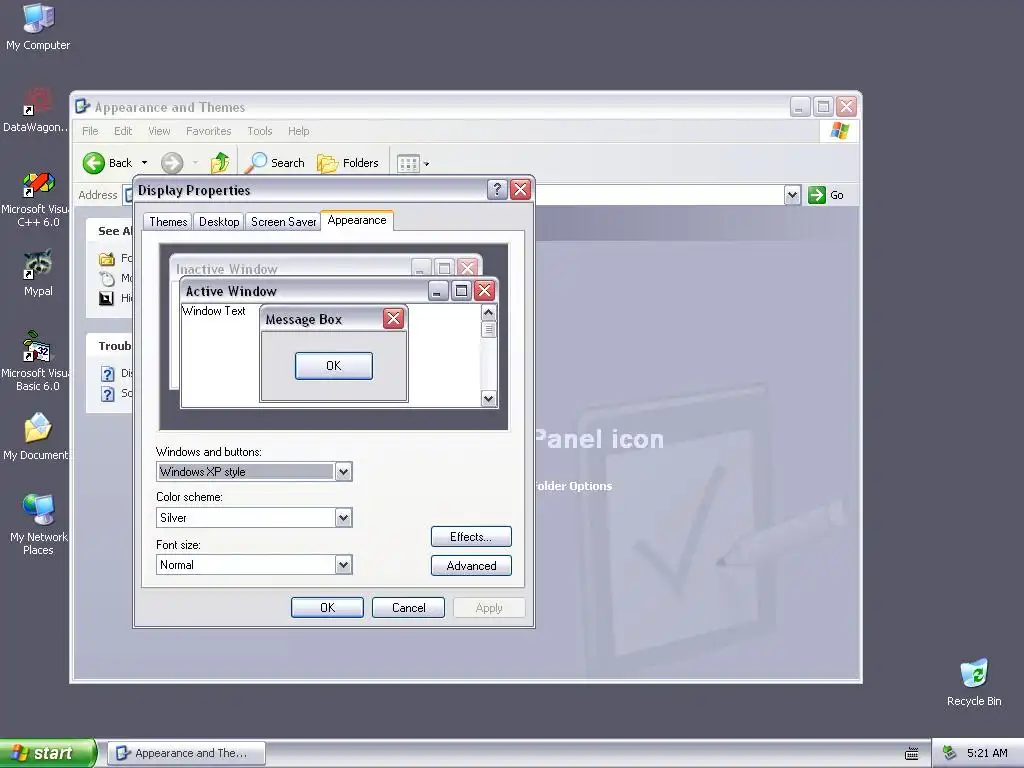Select the Appearance tab
1024x768 pixels.
pos(357,220)
